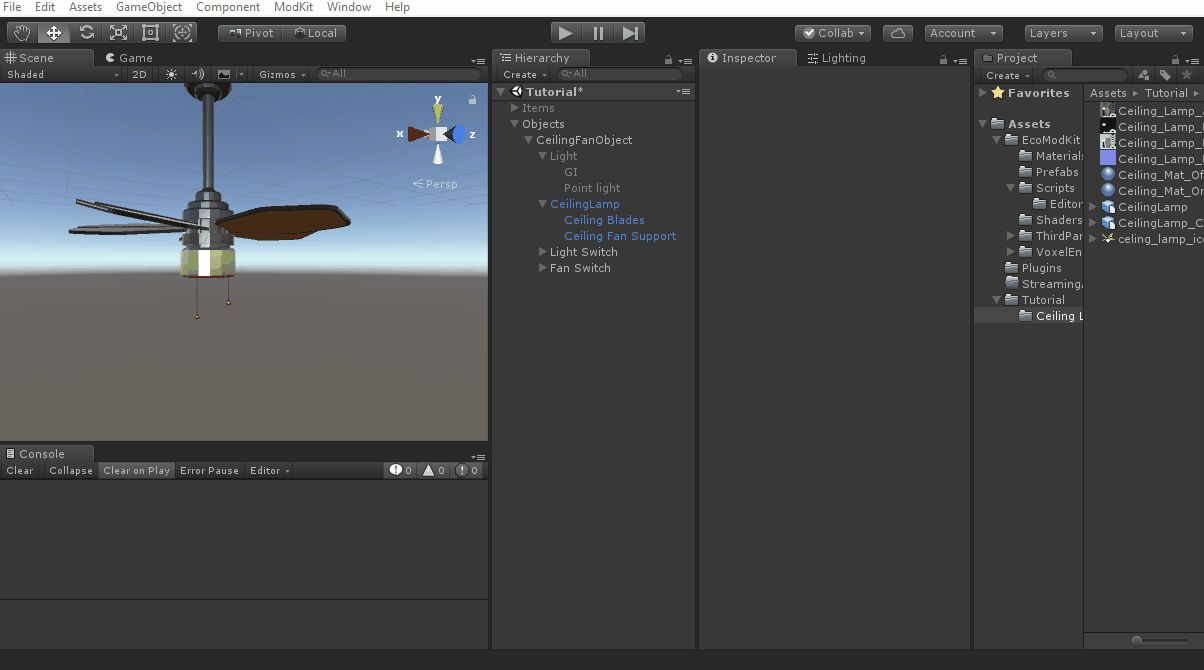Open the Cloud services icon
The width and height of the screenshot is (1204, 670).
pos(898,33)
